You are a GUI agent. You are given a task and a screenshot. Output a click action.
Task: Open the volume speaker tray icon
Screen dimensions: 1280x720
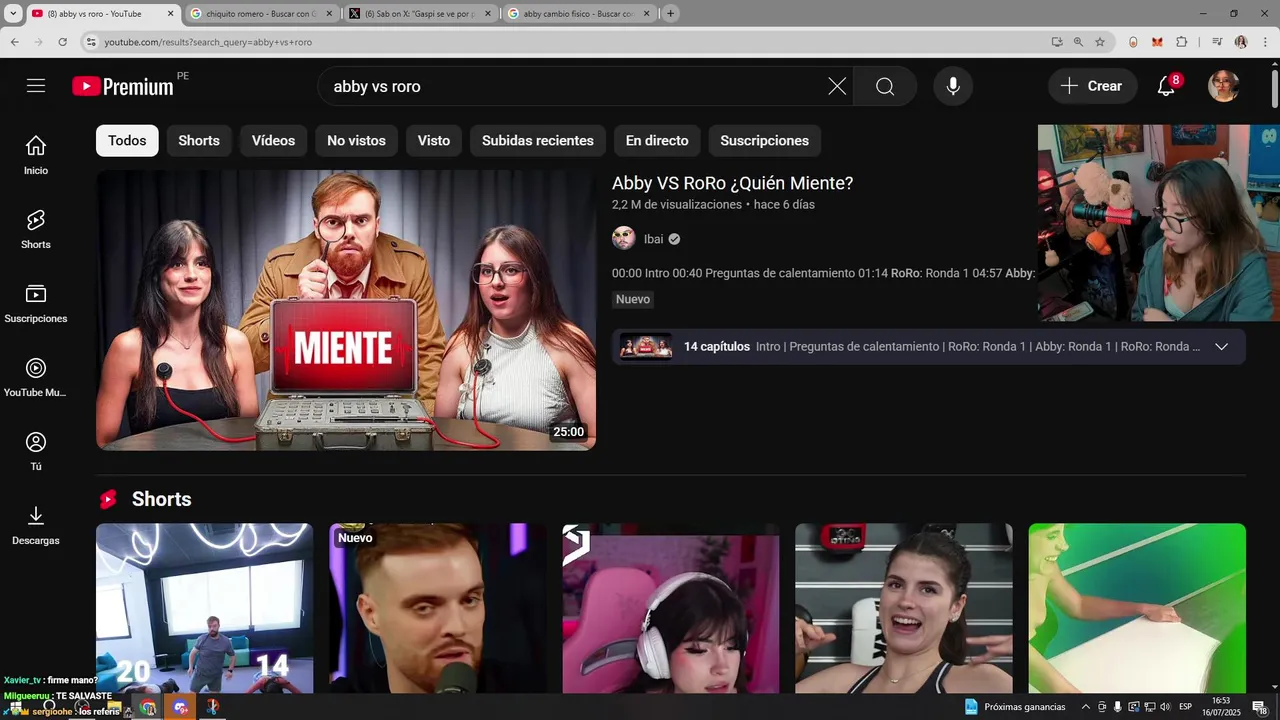click(1165, 707)
